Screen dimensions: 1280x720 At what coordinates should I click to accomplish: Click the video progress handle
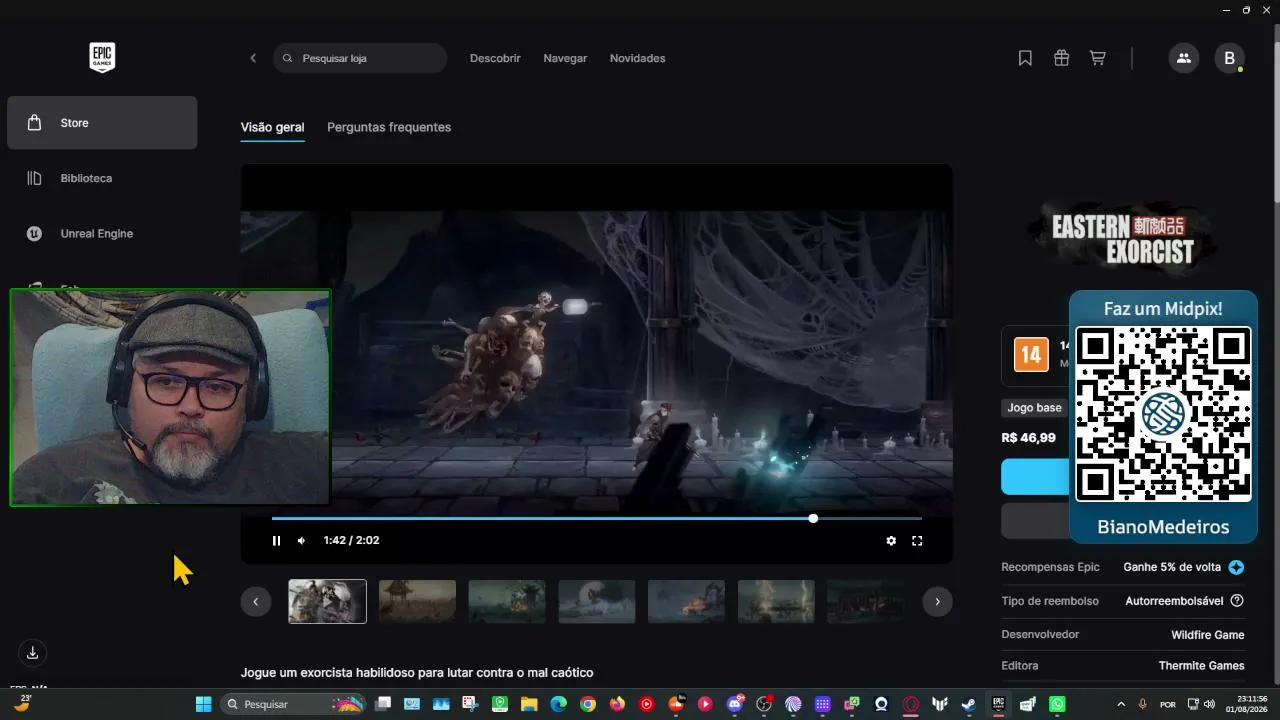[813, 518]
